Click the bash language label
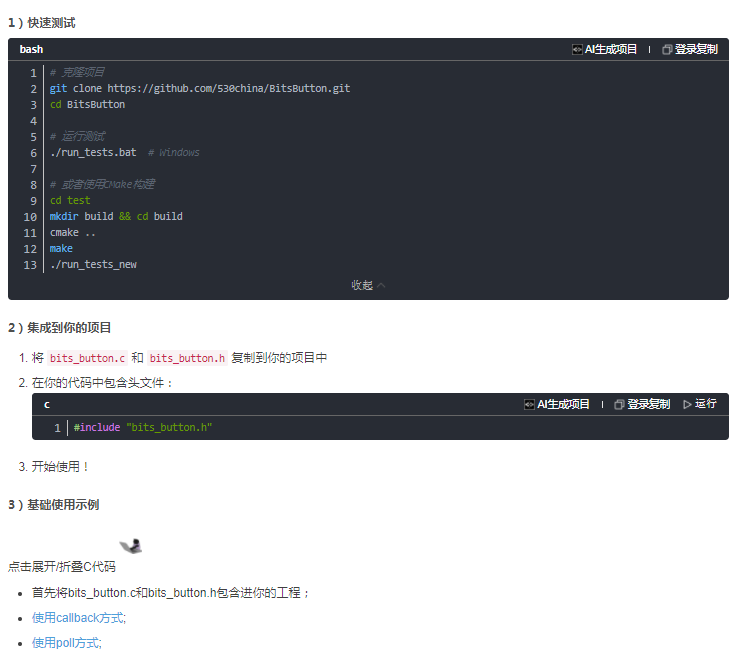This screenshot has width=733, height=661. coord(31,49)
